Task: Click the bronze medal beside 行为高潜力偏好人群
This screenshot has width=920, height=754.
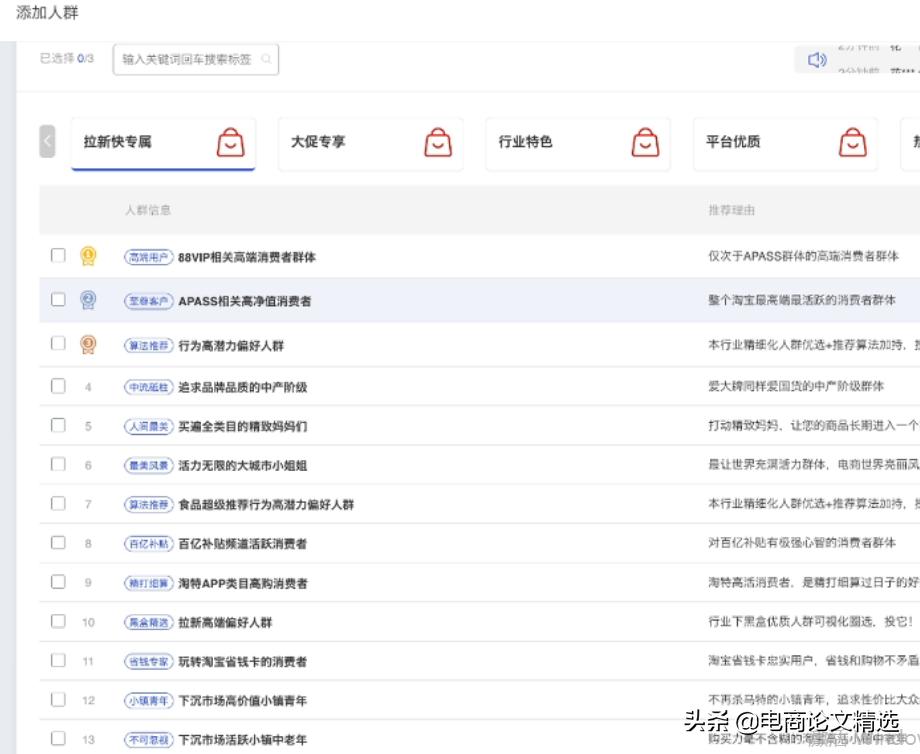Action: click(87, 341)
